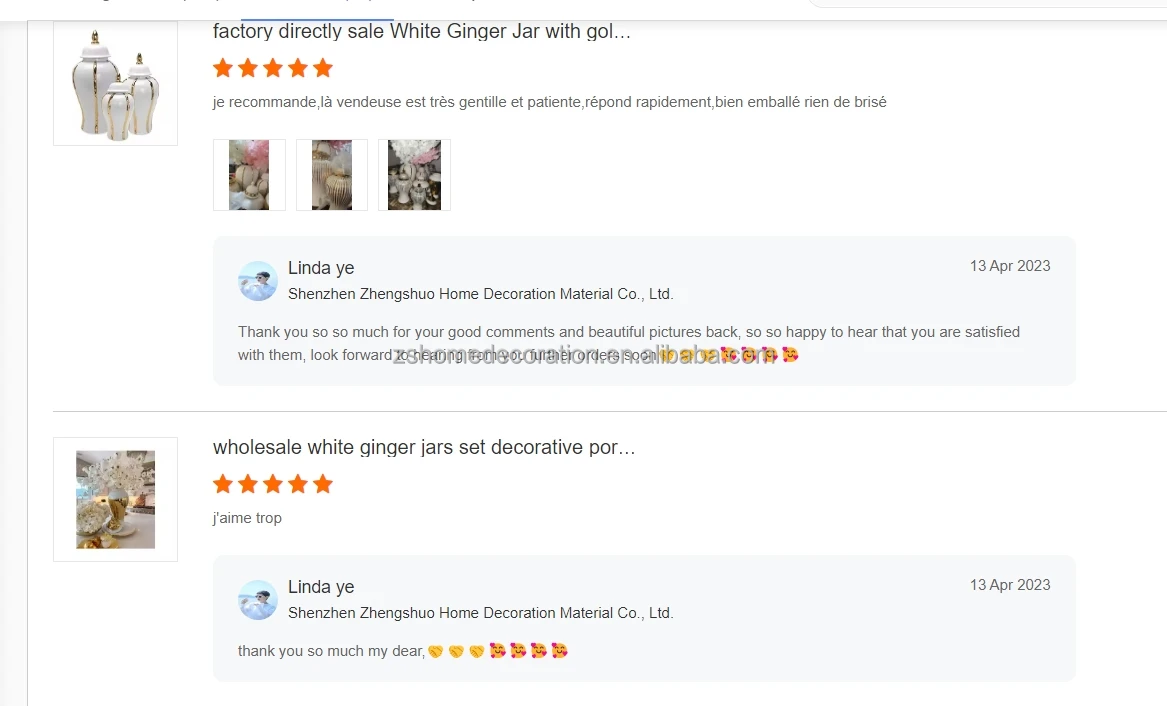Click Linda ye avatar in first reply
Viewport: 1167px width, 706px height.
(x=258, y=280)
